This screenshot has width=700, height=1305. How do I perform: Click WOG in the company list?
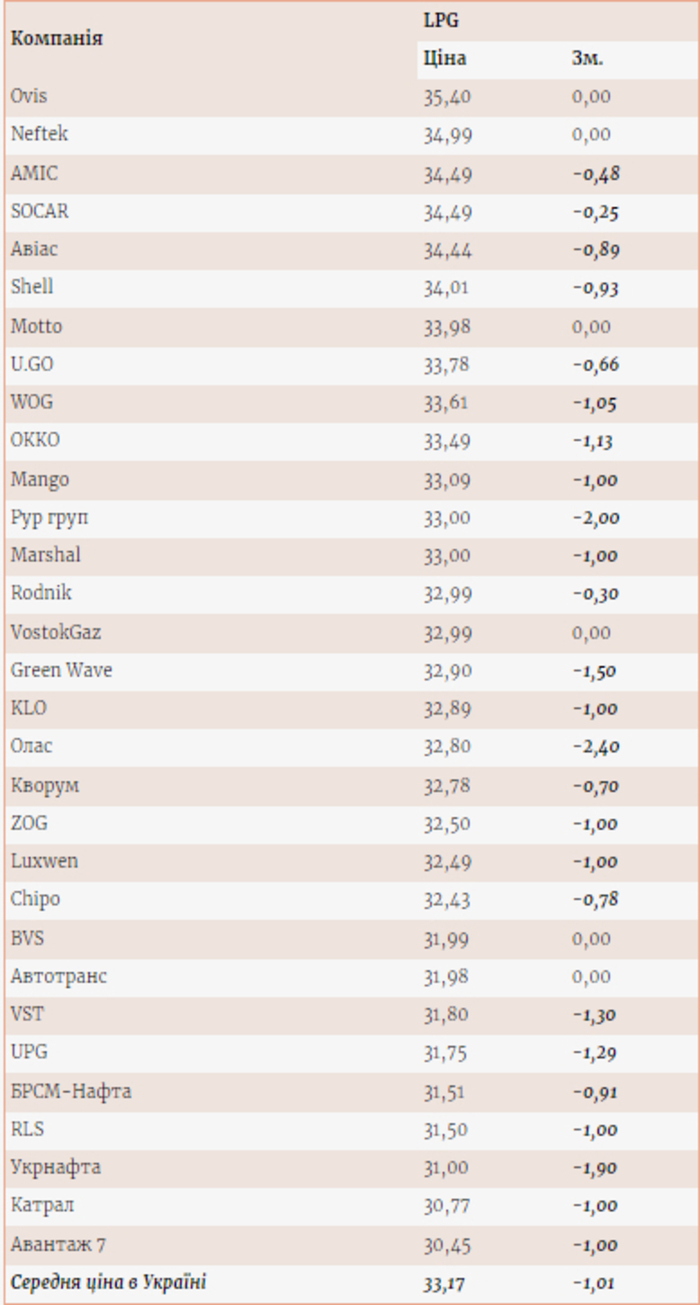(32, 402)
